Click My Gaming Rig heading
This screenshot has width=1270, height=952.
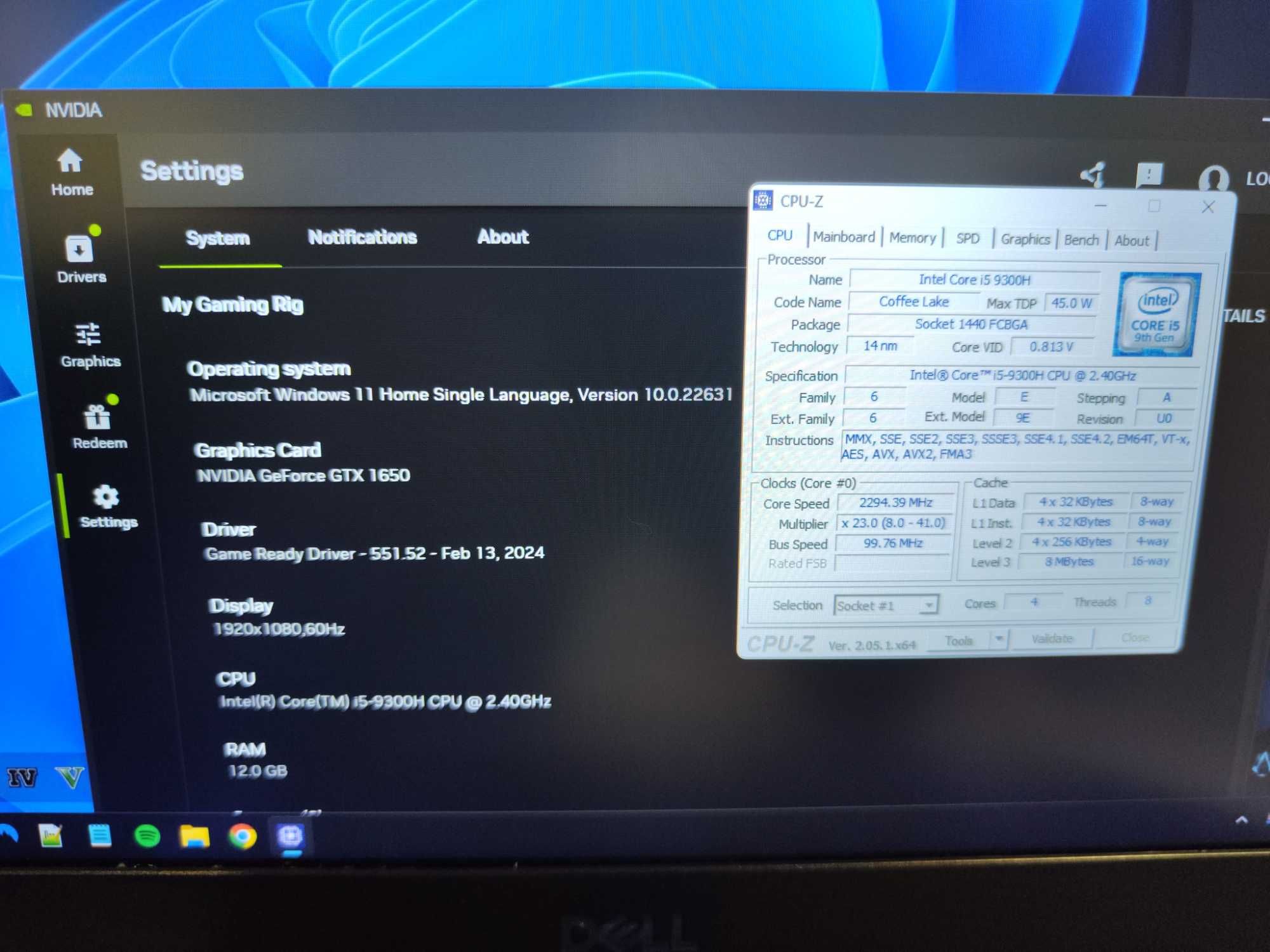(x=232, y=305)
